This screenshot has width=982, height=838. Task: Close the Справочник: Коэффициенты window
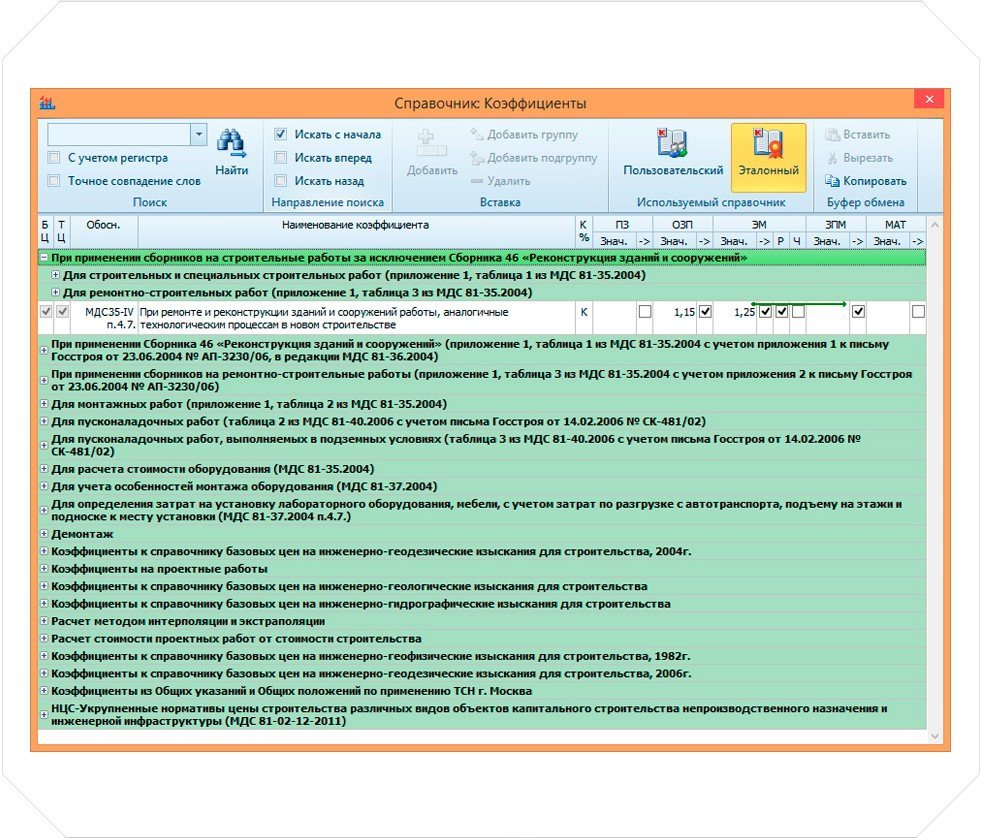pyautogui.click(x=929, y=99)
